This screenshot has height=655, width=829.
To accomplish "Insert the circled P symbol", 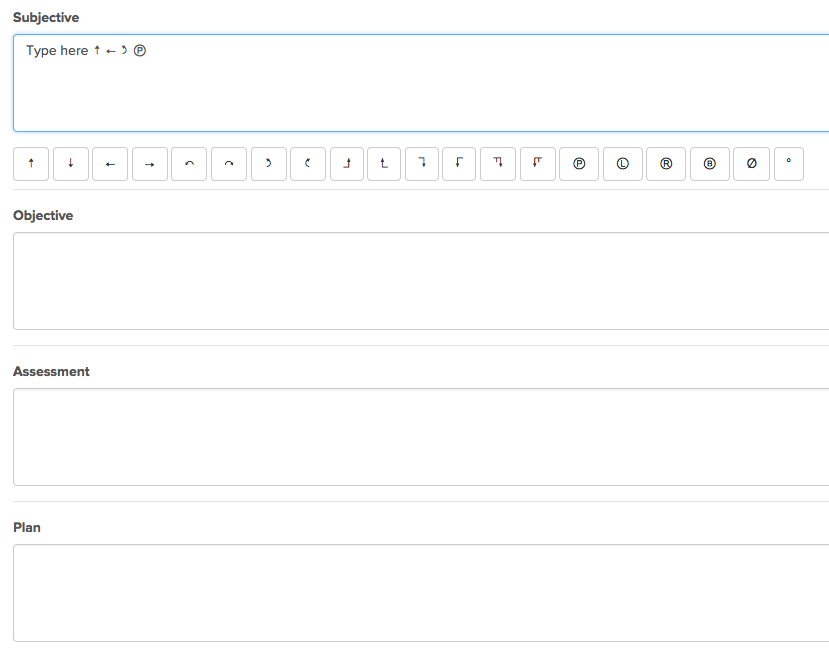I will [579, 164].
